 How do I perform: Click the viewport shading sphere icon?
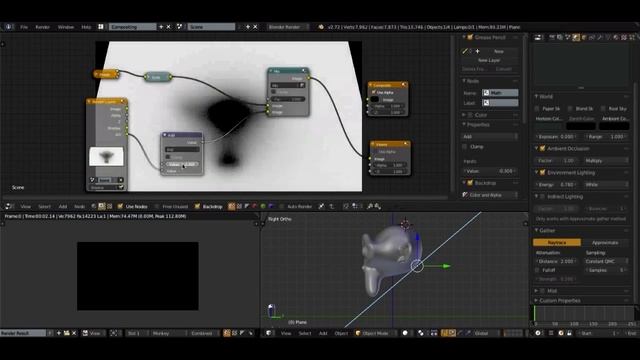pyautogui.click(x=405, y=333)
